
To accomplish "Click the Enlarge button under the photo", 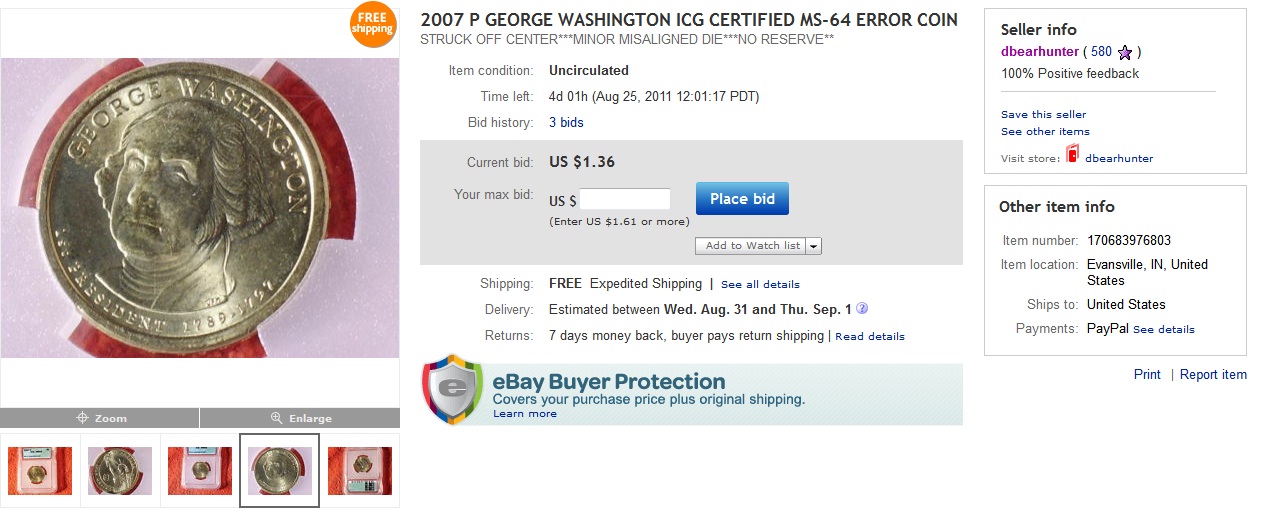I will [x=300, y=418].
